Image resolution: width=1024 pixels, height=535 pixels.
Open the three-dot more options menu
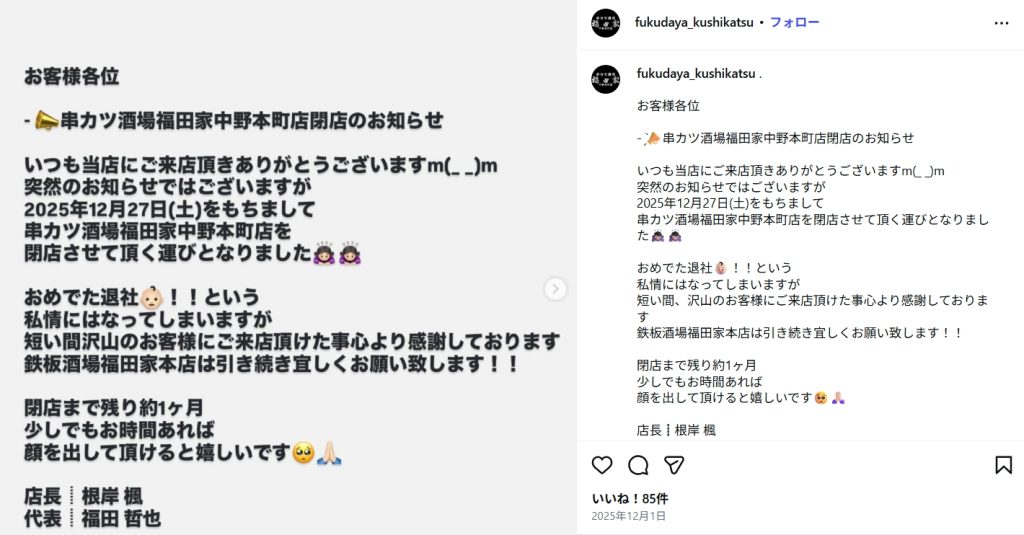pos(1001,23)
